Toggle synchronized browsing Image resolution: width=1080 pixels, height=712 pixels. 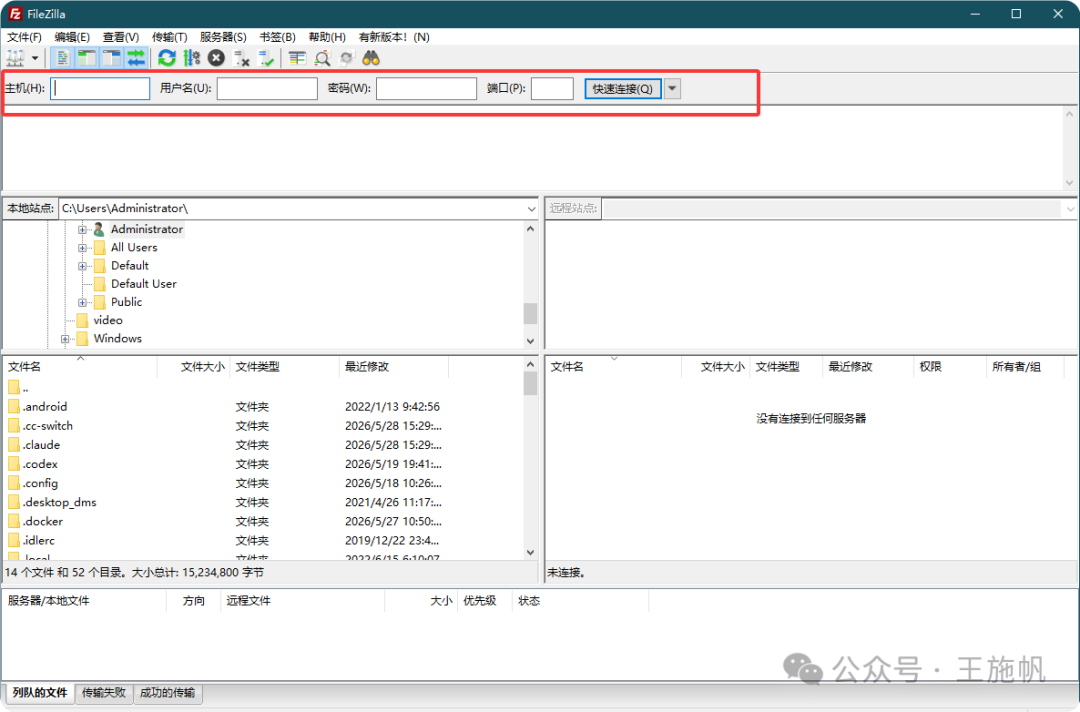[x=346, y=59]
